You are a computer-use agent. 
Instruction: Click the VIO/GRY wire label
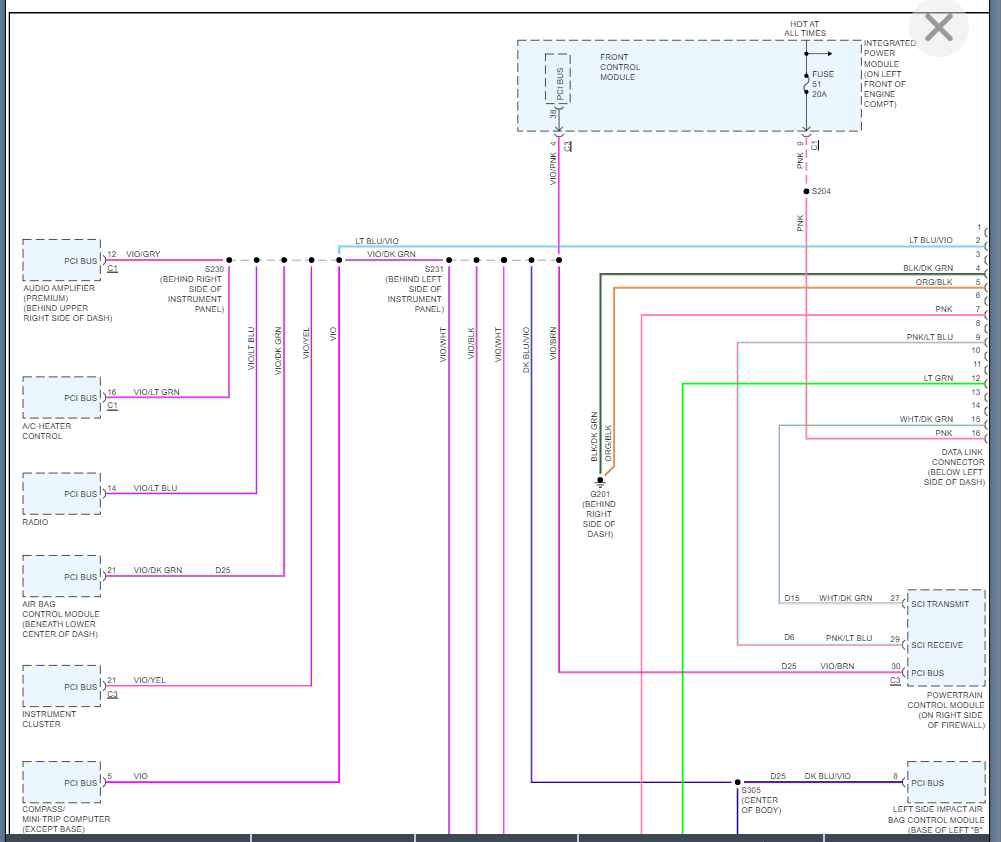[143, 253]
